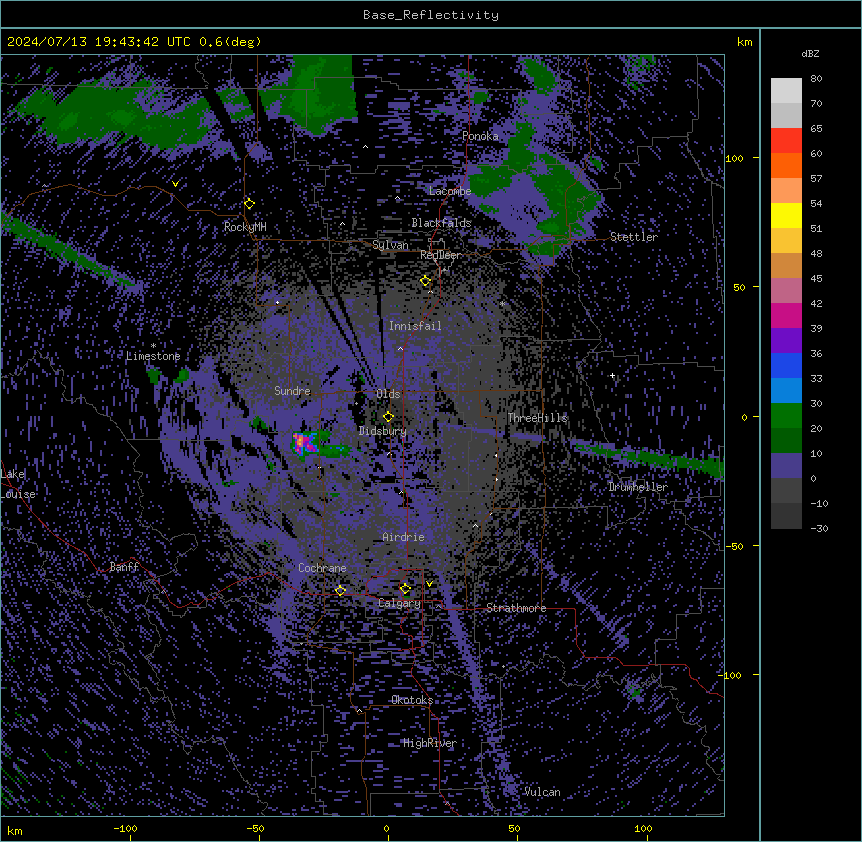
Task: Click the Vulcan label
Action: click(542, 792)
